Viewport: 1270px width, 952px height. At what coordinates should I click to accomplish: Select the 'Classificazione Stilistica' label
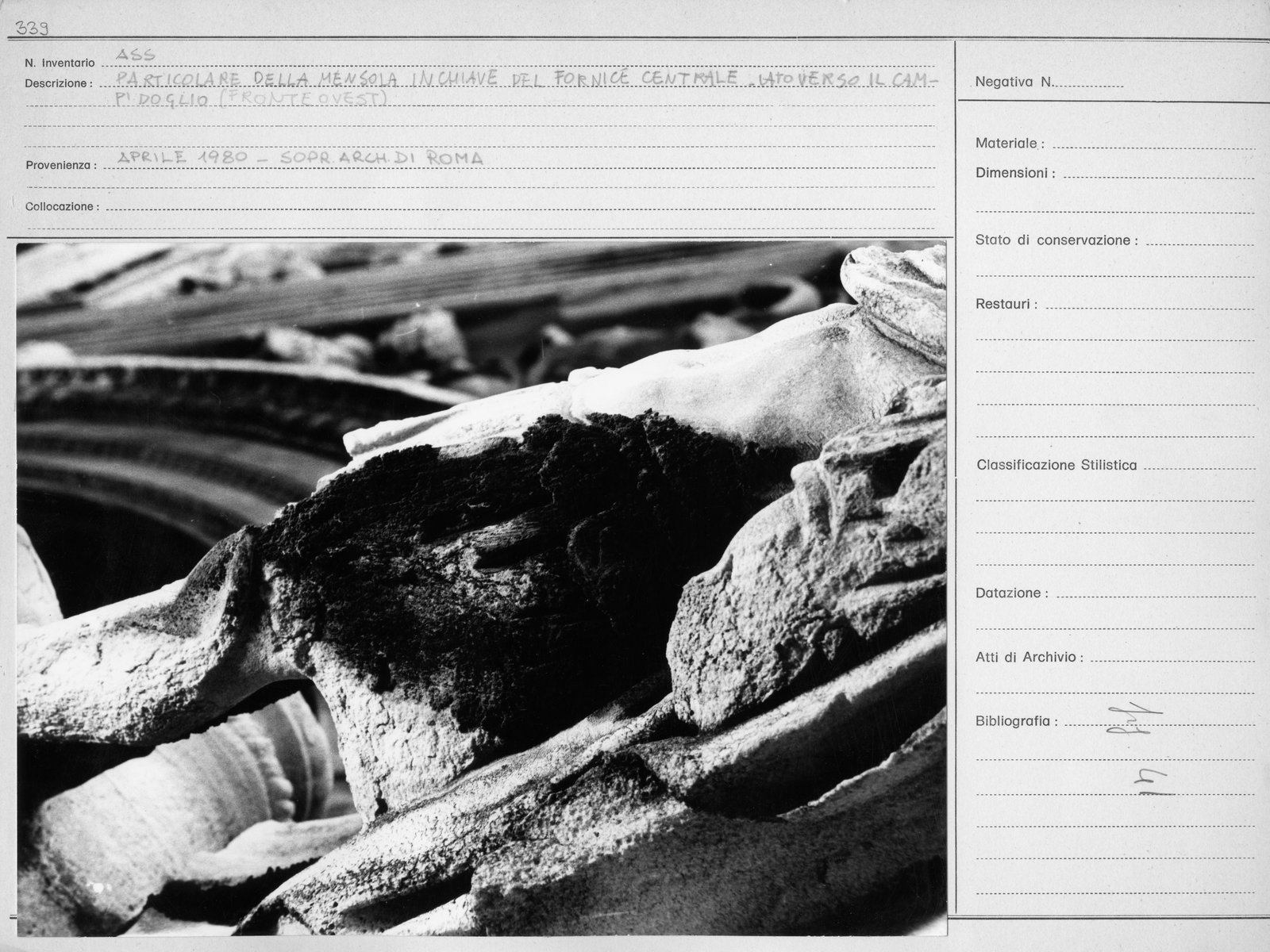click(x=1056, y=466)
